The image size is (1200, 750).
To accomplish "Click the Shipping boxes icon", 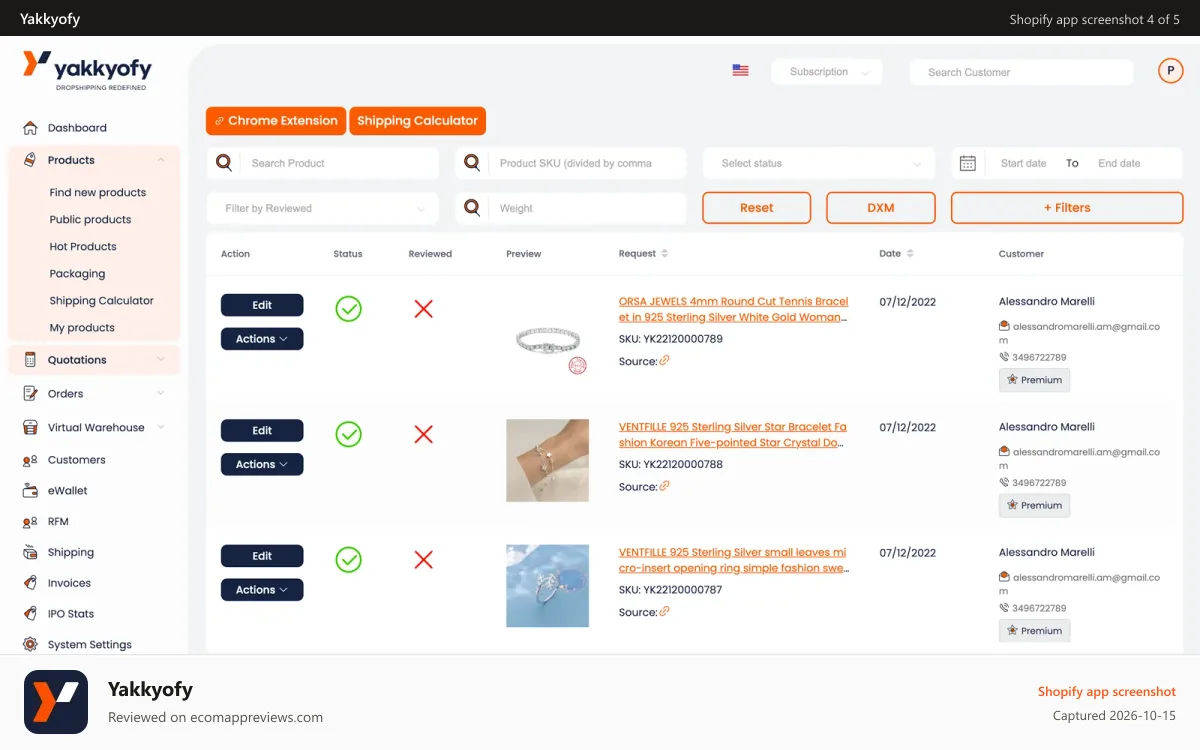I will [x=29, y=552].
